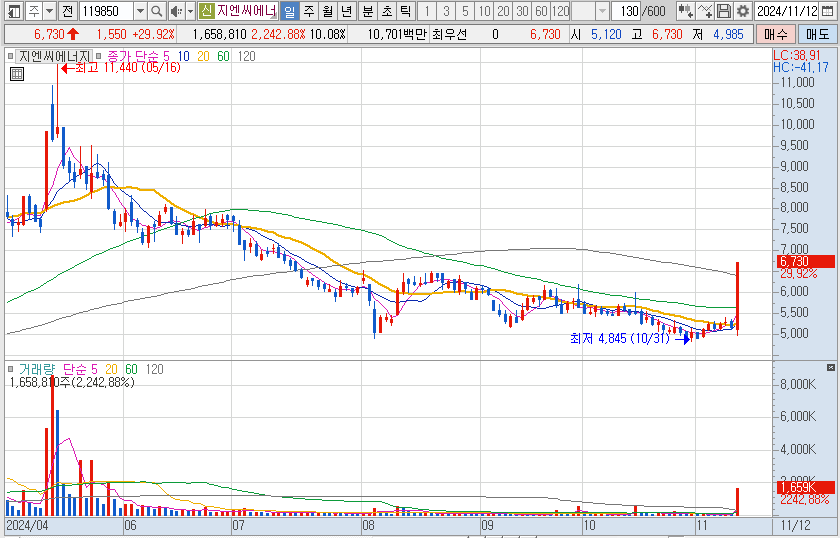Switch to the 틱 tick chart tab
The height and width of the screenshot is (538, 840).
pyautogui.click(x=406, y=11)
